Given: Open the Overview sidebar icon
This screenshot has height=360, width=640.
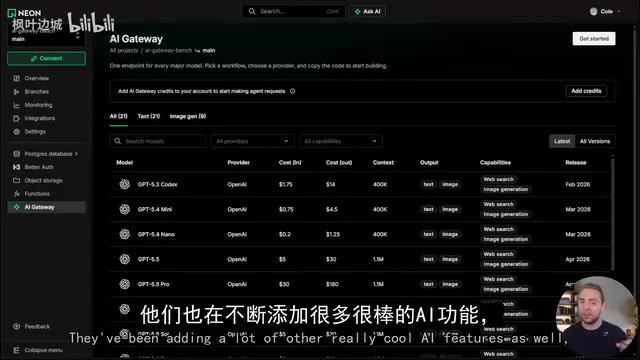Looking at the screenshot, I should click(16, 78).
